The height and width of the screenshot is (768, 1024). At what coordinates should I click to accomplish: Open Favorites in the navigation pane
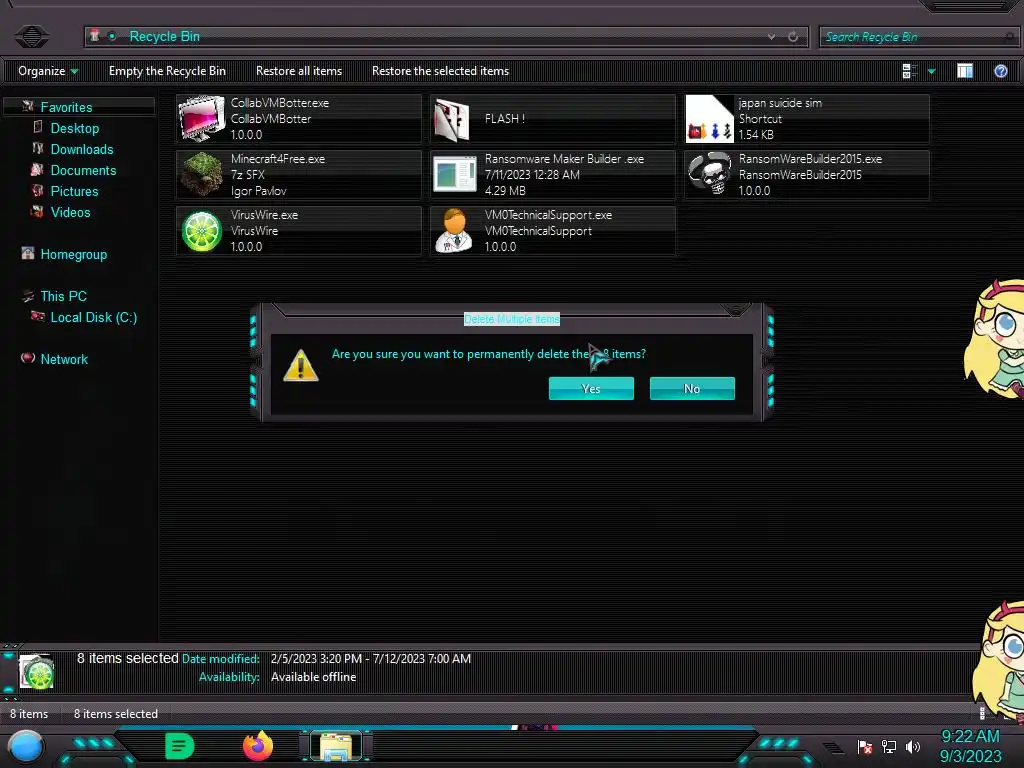[66, 107]
